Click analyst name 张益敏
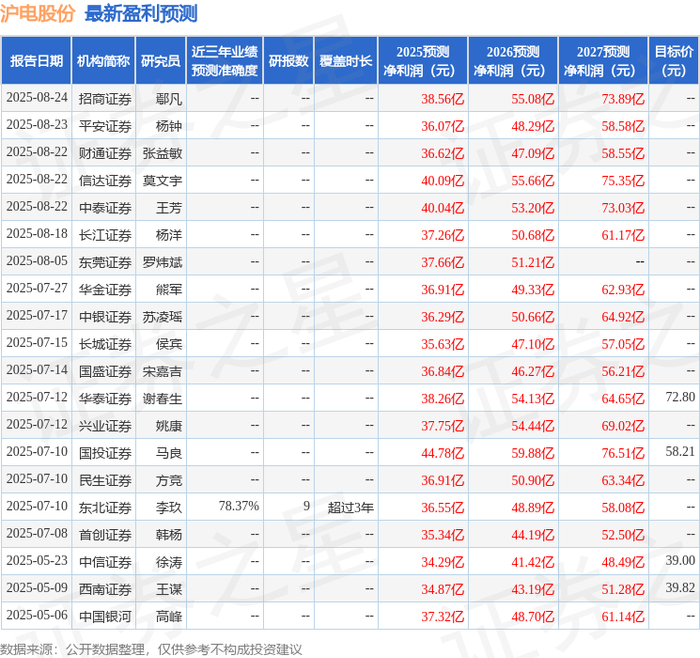The width and height of the screenshot is (700, 658). click(162, 153)
